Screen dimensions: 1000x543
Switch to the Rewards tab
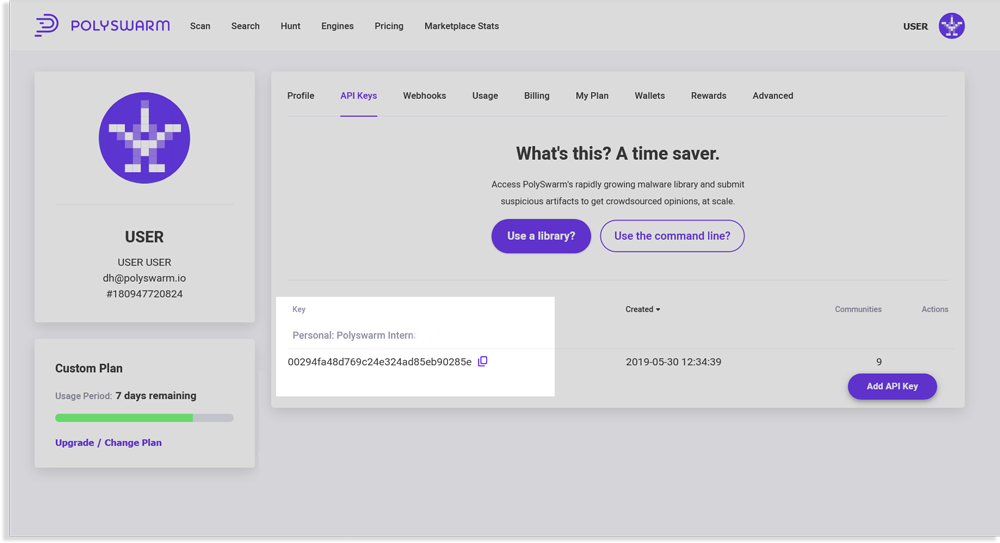pos(709,96)
